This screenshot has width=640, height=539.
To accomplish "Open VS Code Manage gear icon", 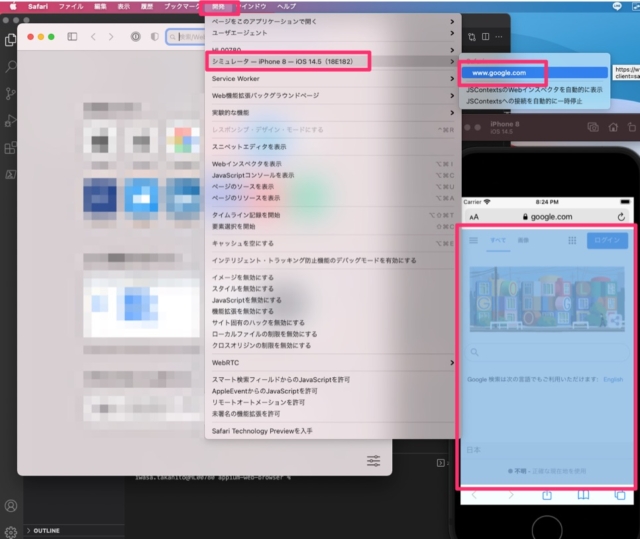I will [11, 532].
